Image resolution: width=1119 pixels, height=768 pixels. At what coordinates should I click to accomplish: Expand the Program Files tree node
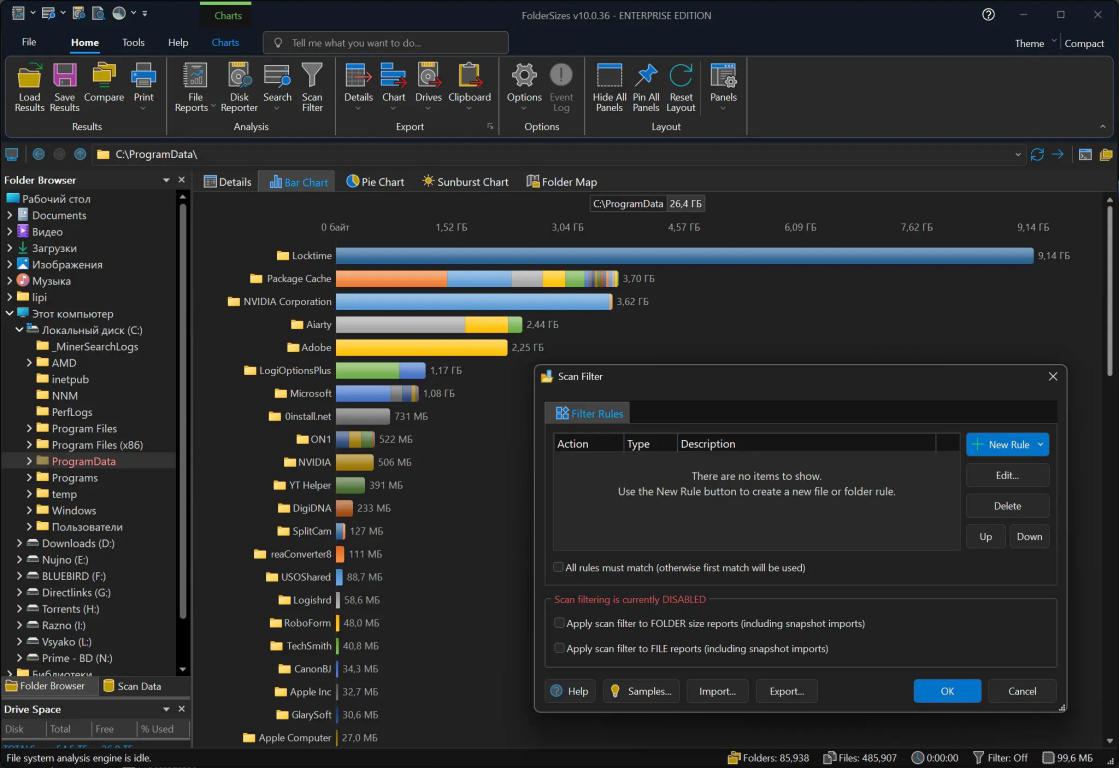click(30, 429)
